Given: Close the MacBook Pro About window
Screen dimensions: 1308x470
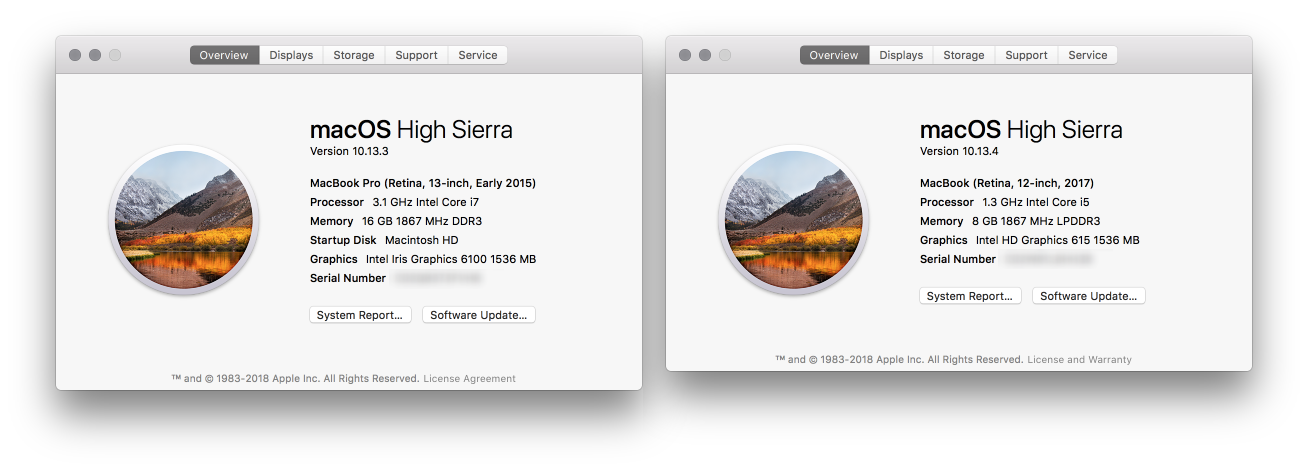Looking at the screenshot, I should pos(75,55).
